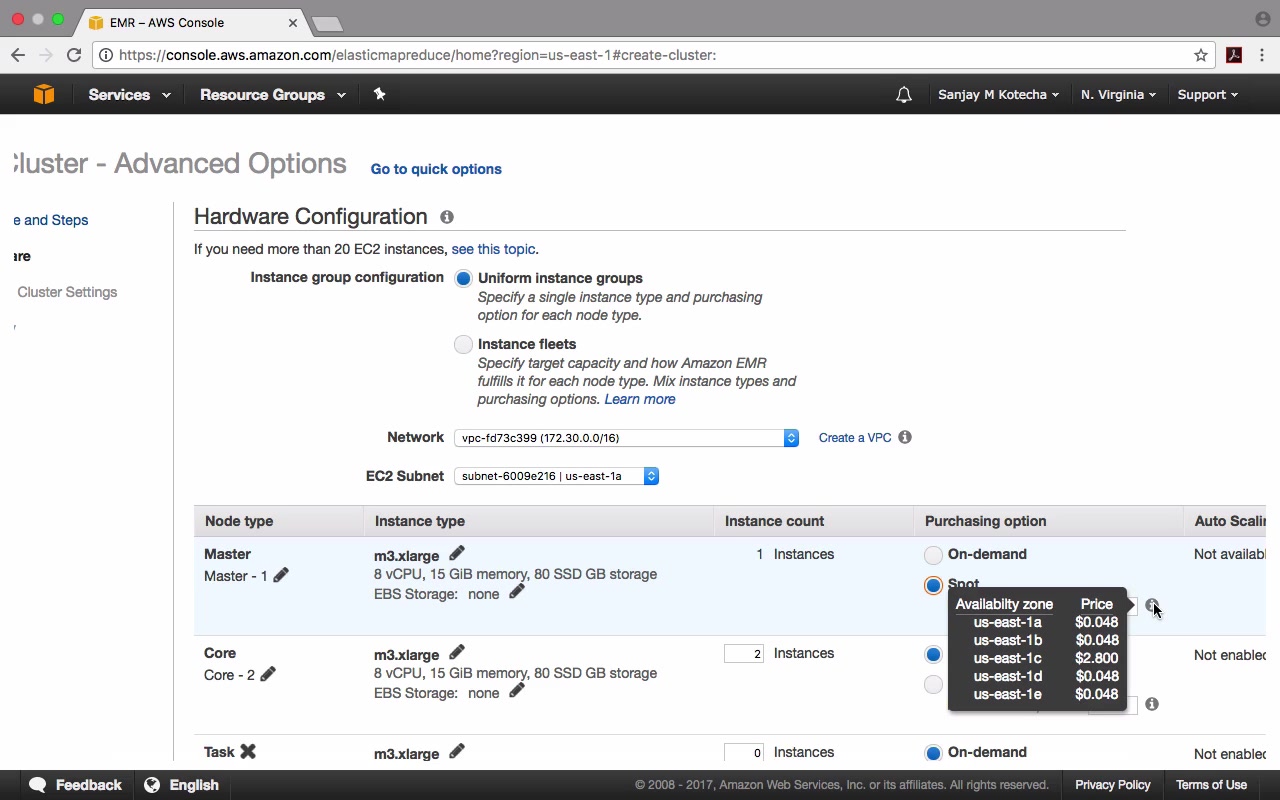
Task: Click the Core spot price info icon
Action: click(1152, 704)
